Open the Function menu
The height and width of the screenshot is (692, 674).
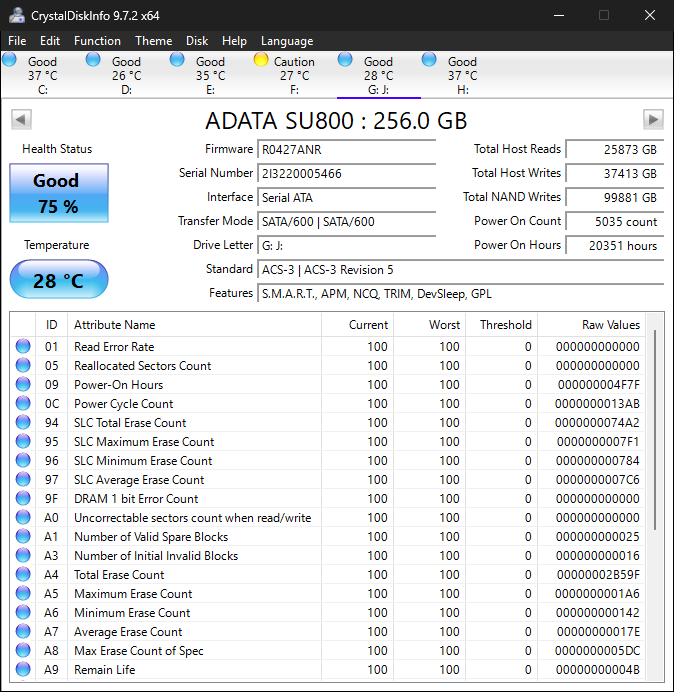click(x=97, y=41)
